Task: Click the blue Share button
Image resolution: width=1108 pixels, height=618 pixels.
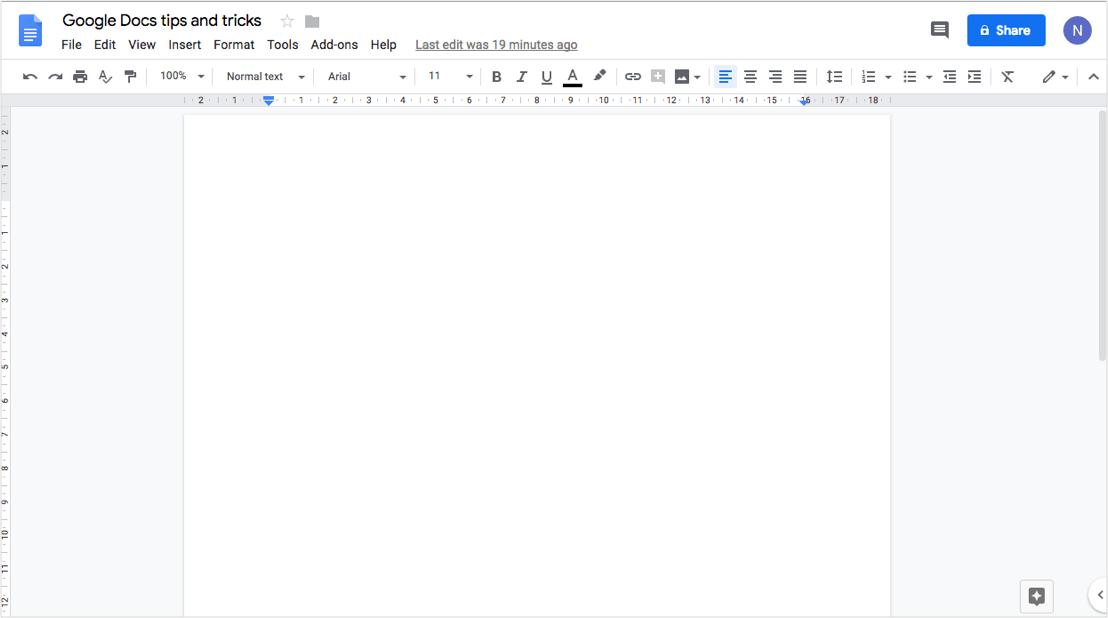Action: coord(1005,30)
